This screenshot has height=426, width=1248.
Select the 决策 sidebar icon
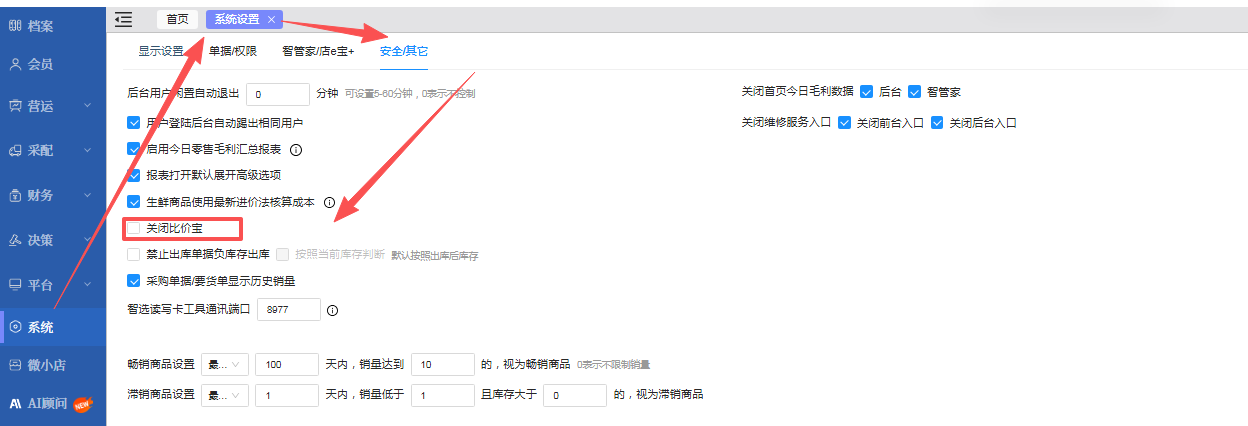(x=15, y=240)
